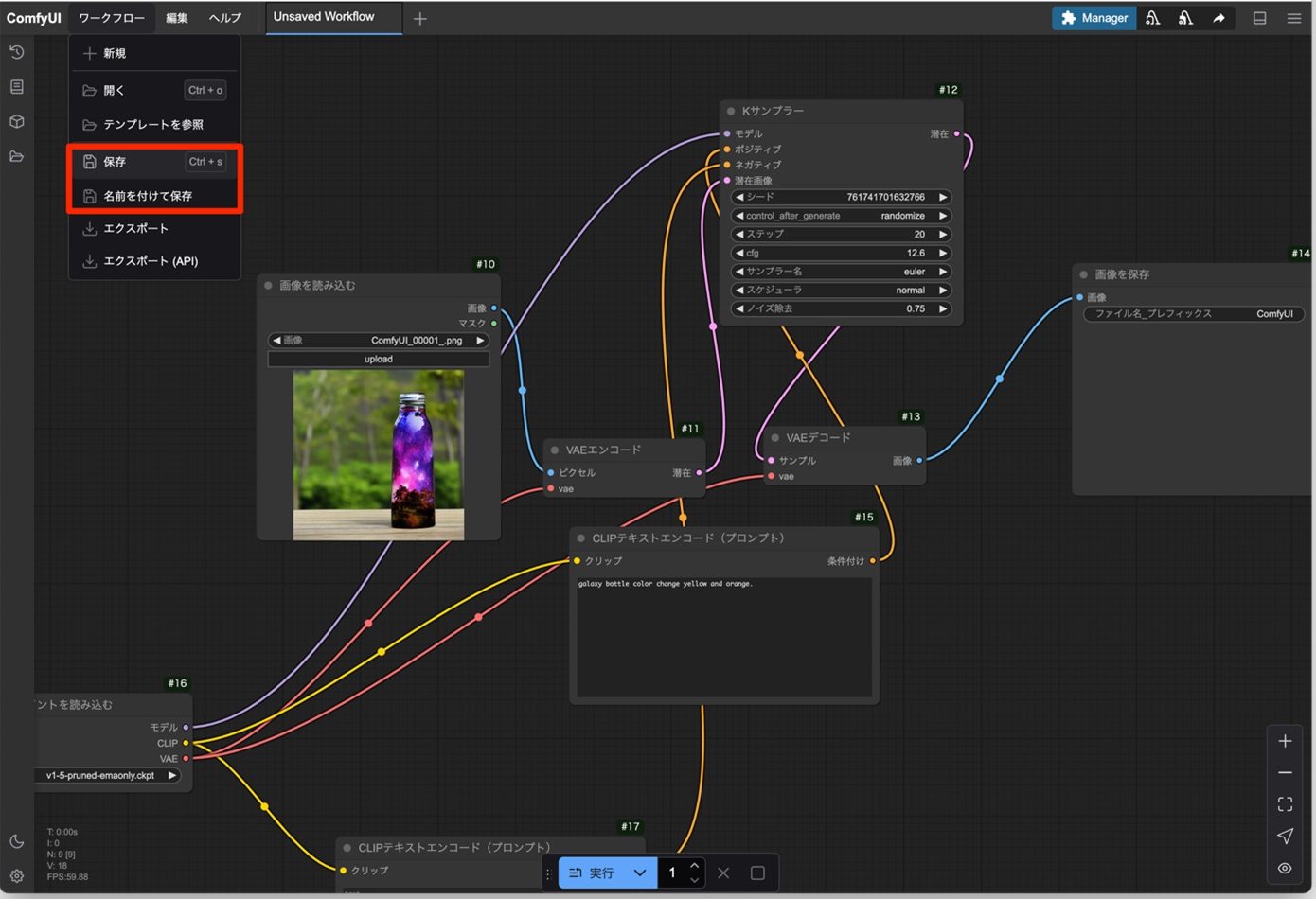Toggle link visibility eye icon
1316x899 pixels.
pyautogui.click(x=1285, y=868)
